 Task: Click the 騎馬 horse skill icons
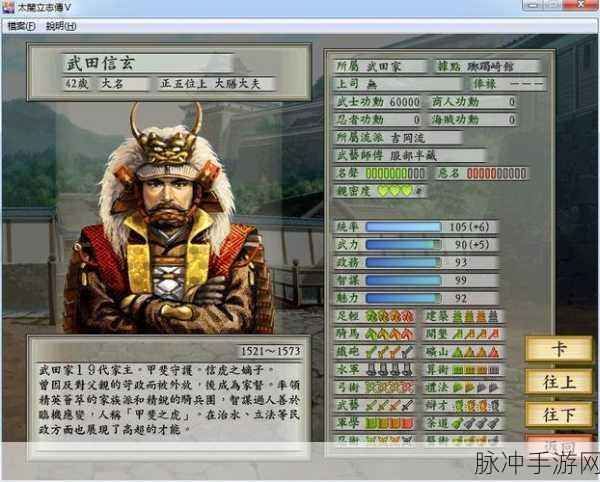click(x=390, y=334)
